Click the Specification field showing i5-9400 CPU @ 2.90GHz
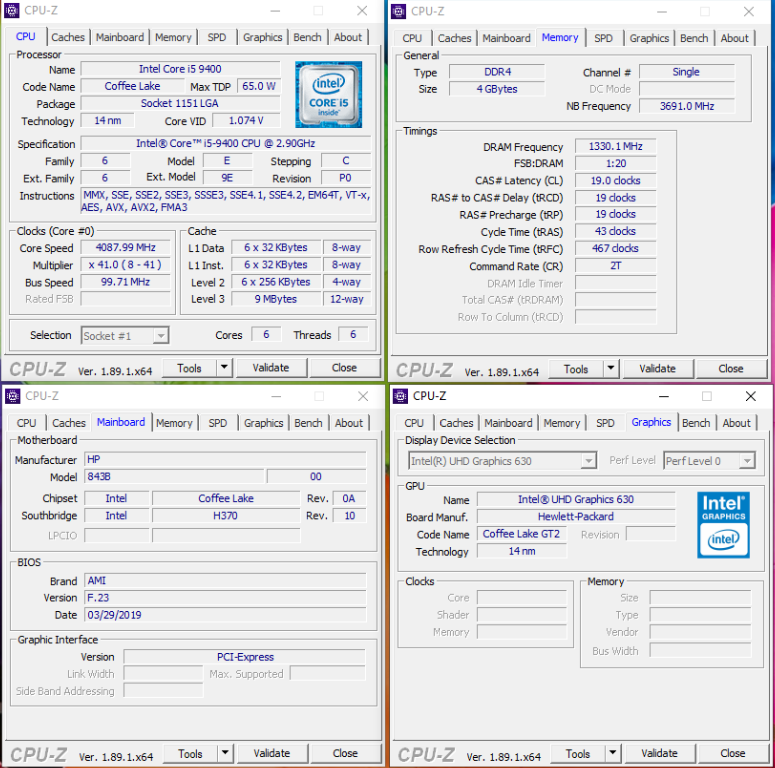 point(226,143)
